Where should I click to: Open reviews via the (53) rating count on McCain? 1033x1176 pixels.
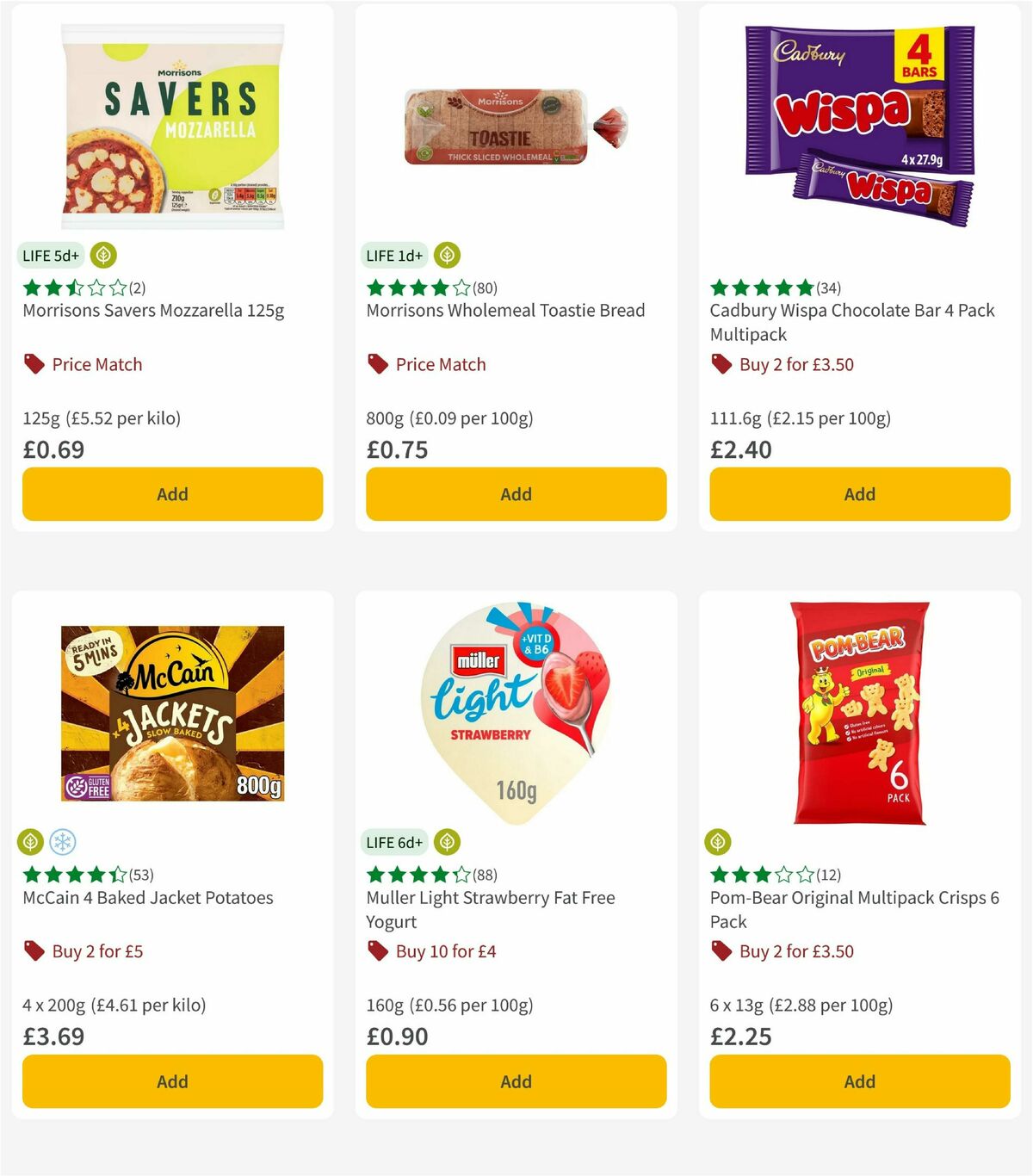coord(143,874)
